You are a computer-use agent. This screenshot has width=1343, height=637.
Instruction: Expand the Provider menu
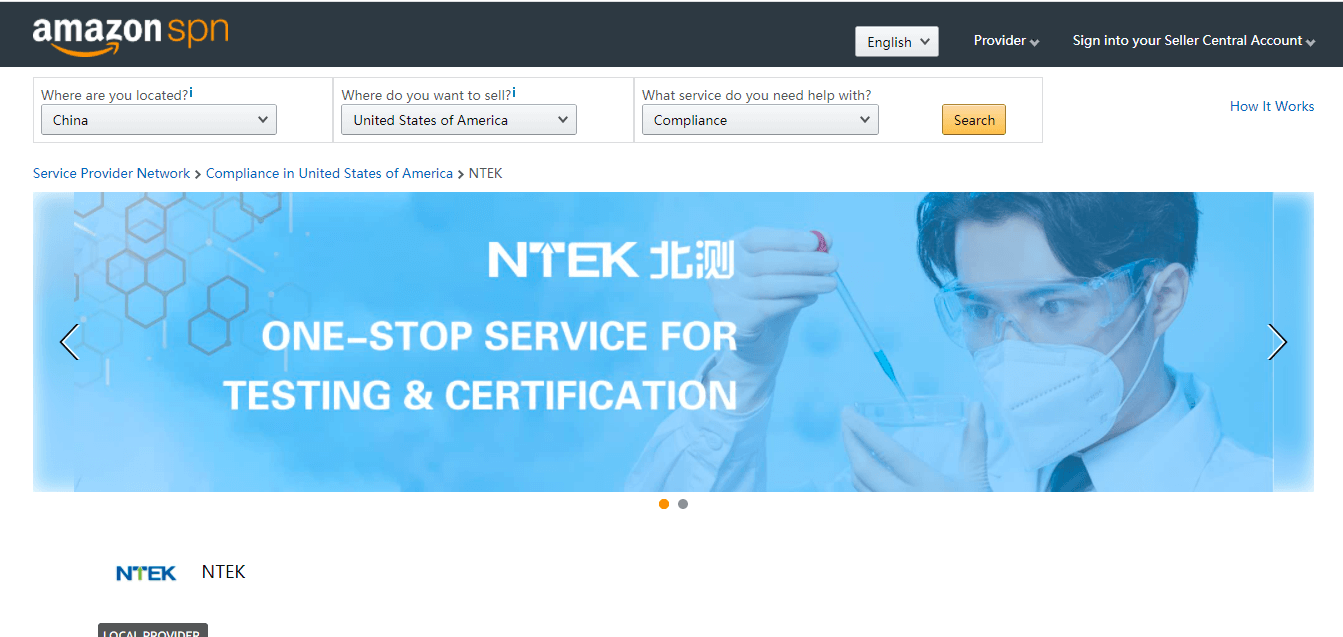point(1006,41)
